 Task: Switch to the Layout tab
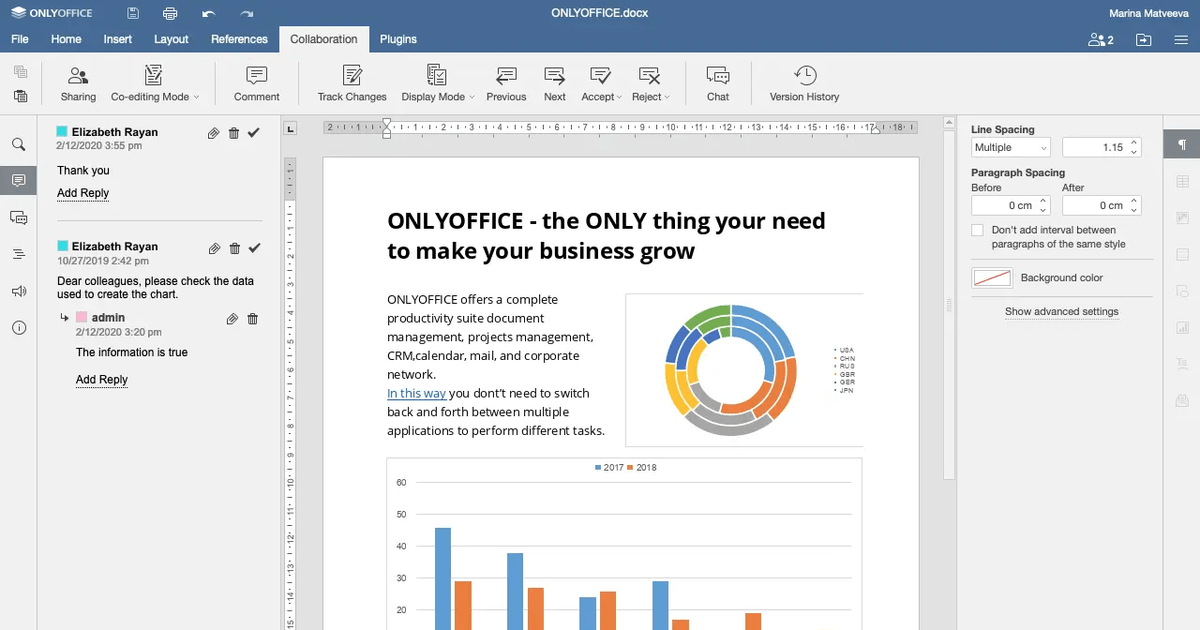point(171,39)
